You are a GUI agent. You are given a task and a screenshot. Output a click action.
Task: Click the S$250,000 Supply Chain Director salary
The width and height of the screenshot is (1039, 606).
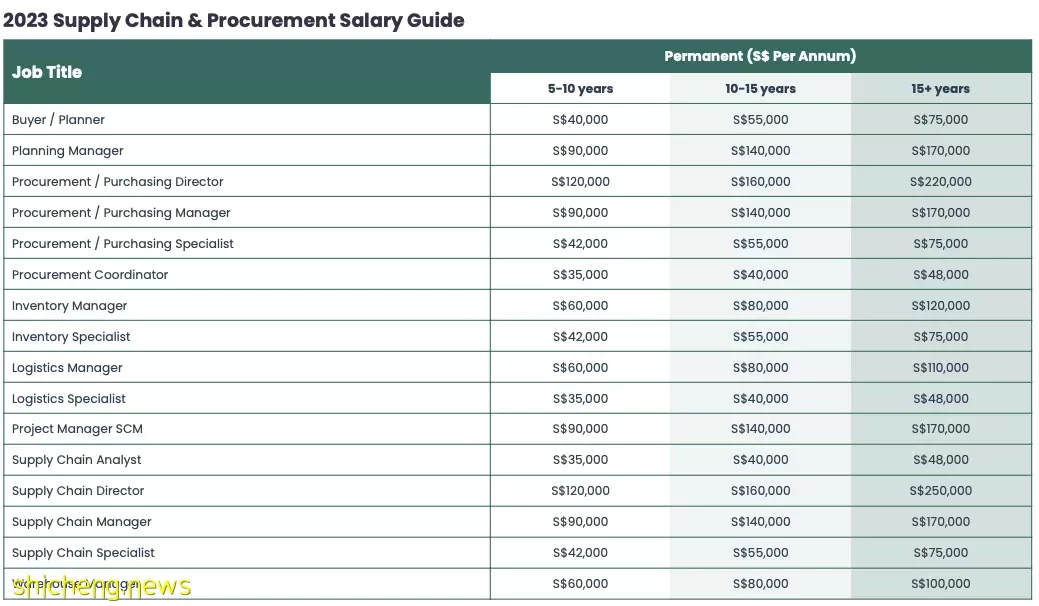point(940,491)
